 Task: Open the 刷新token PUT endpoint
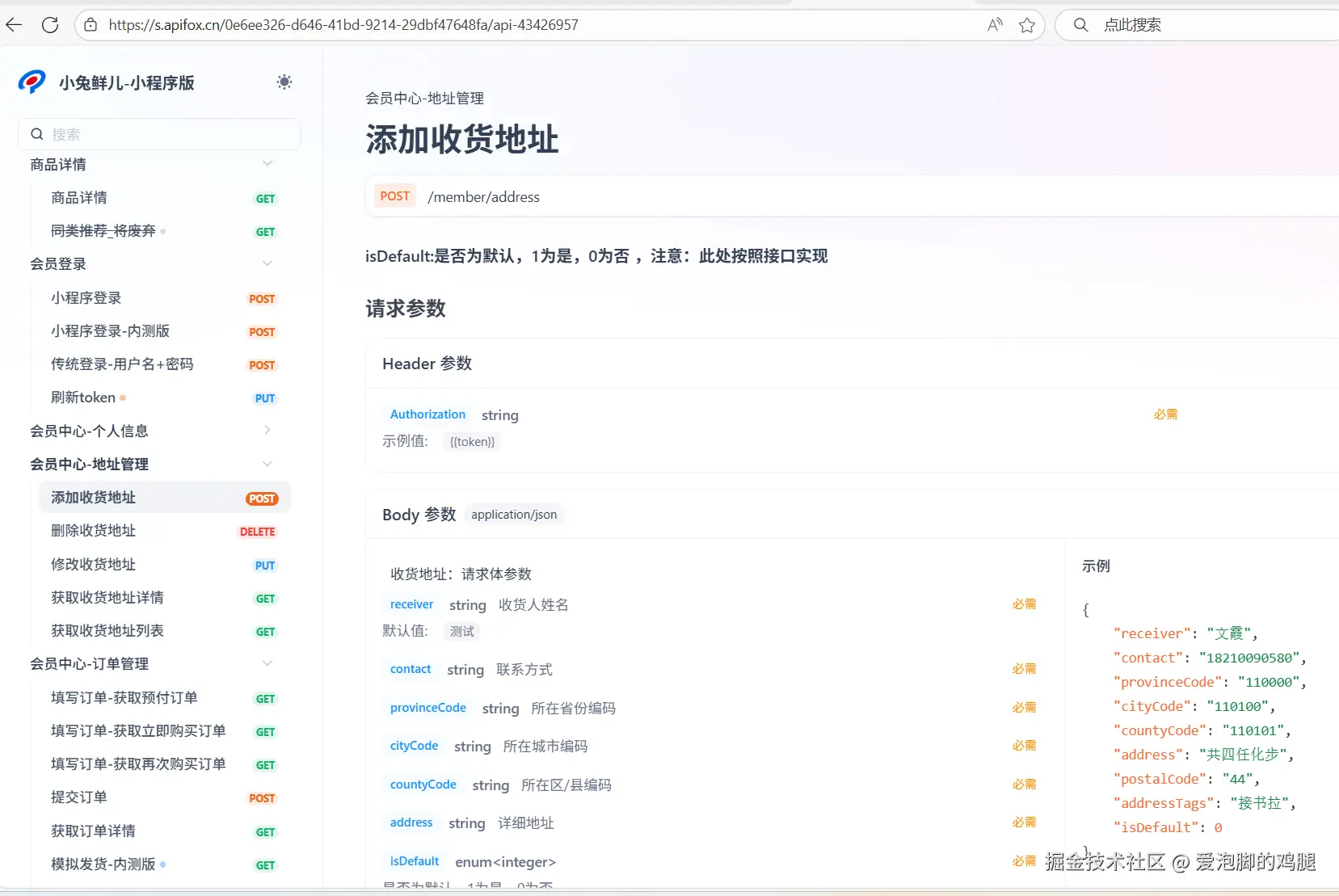click(x=164, y=398)
